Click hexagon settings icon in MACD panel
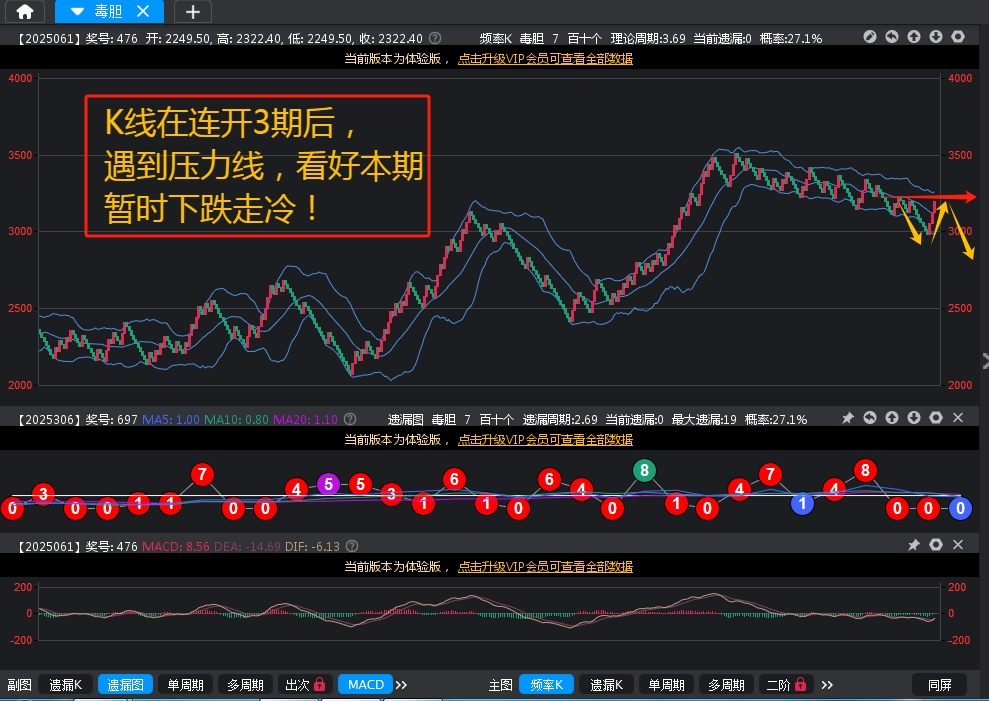This screenshot has height=701, width=989. 936,545
